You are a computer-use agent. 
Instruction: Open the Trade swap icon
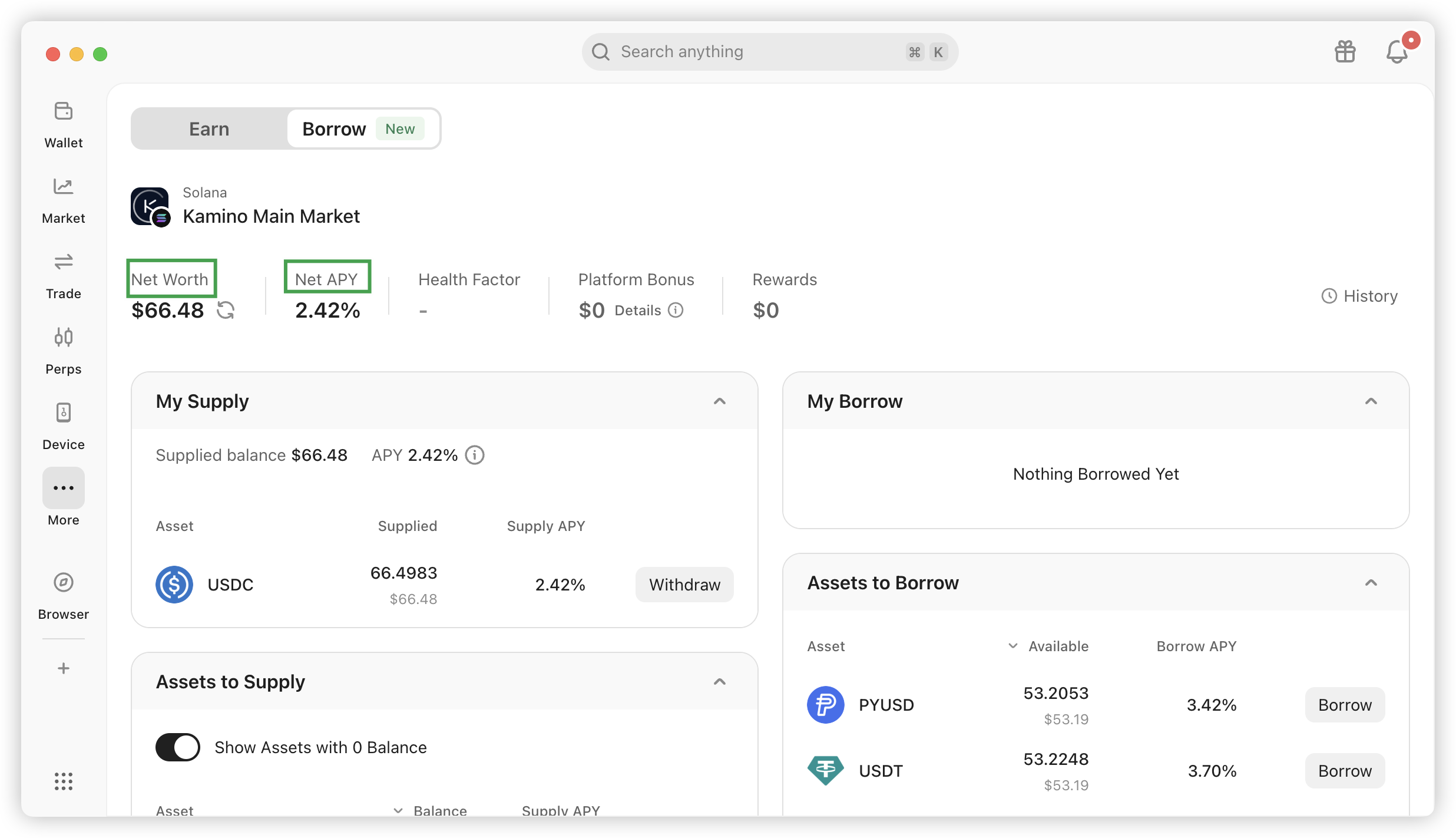pos(64,262)
